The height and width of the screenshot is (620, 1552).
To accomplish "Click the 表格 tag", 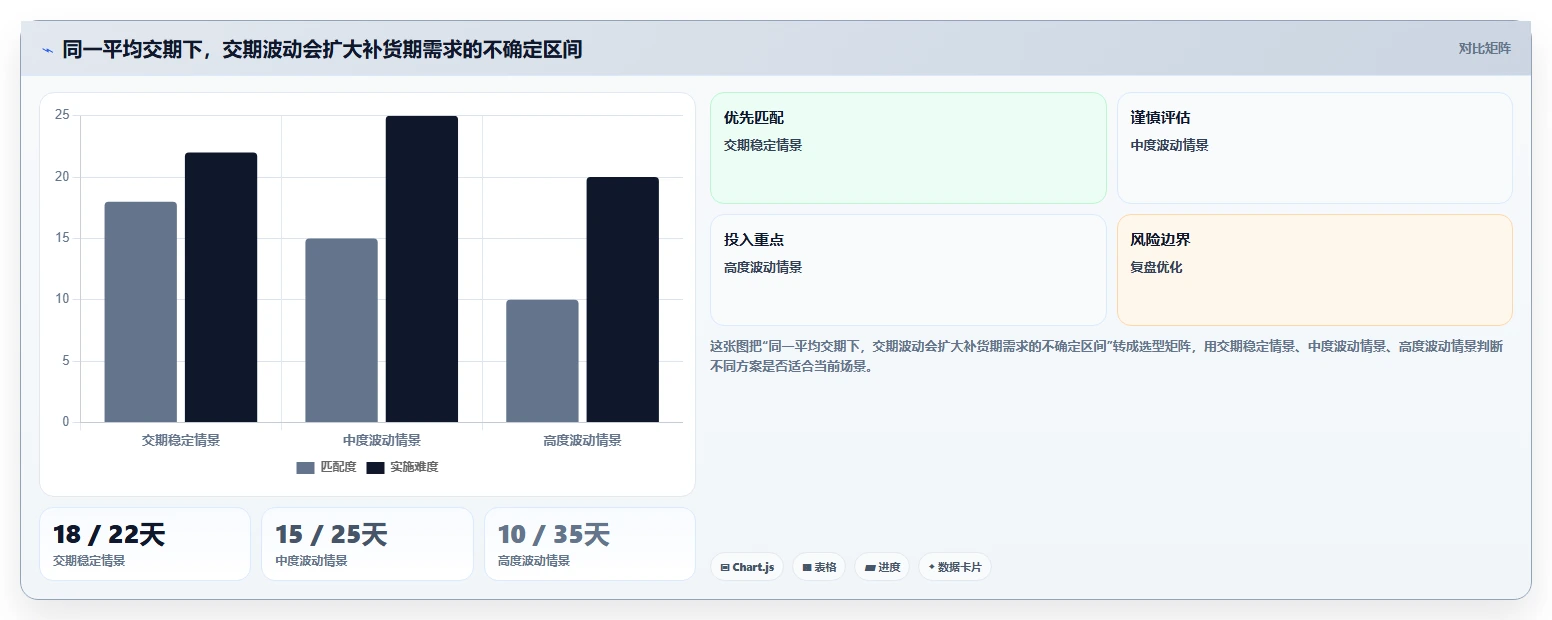I will pyautogui.click(x=819, y=567).
